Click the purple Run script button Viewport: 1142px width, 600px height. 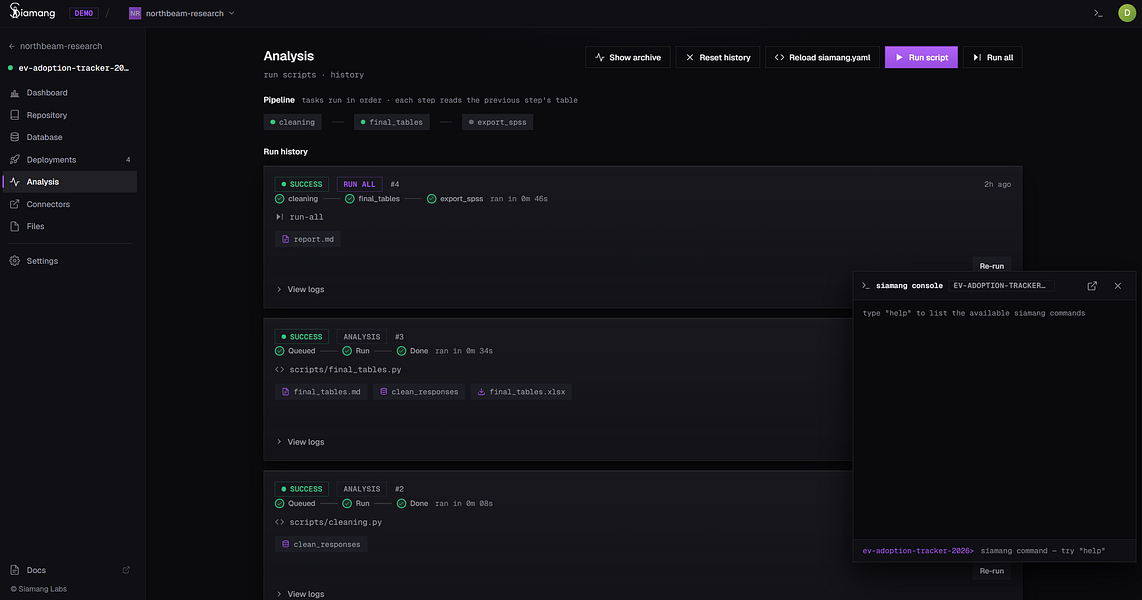click(921, 58)
